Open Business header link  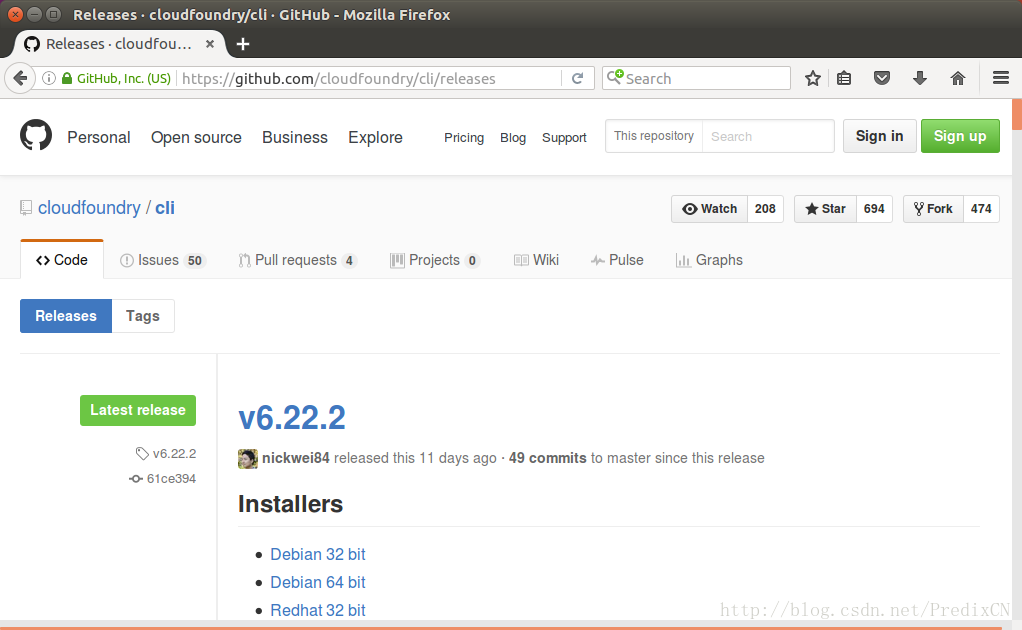[x=295, y=137]
